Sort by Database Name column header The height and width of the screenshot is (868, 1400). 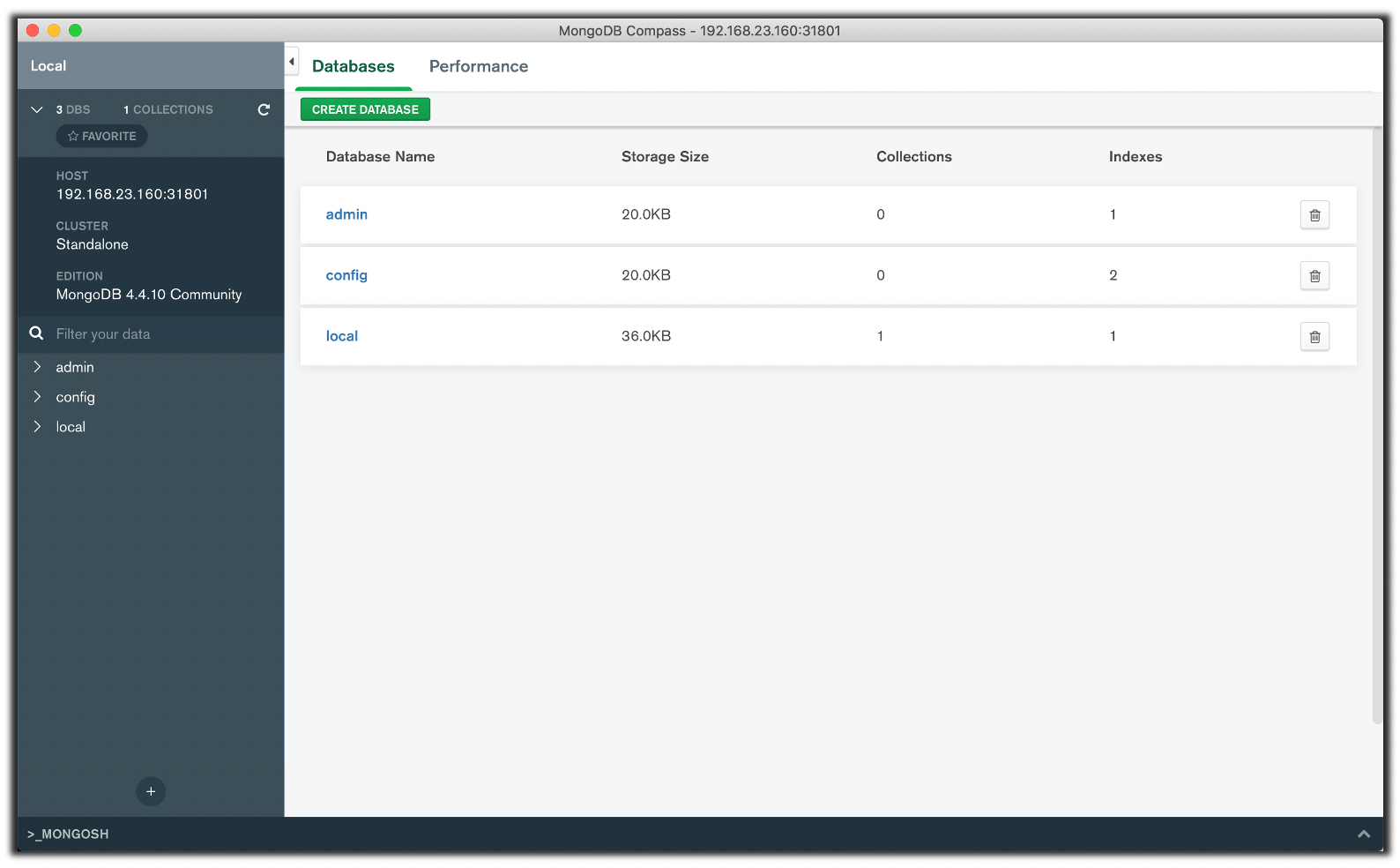(380, 156)
